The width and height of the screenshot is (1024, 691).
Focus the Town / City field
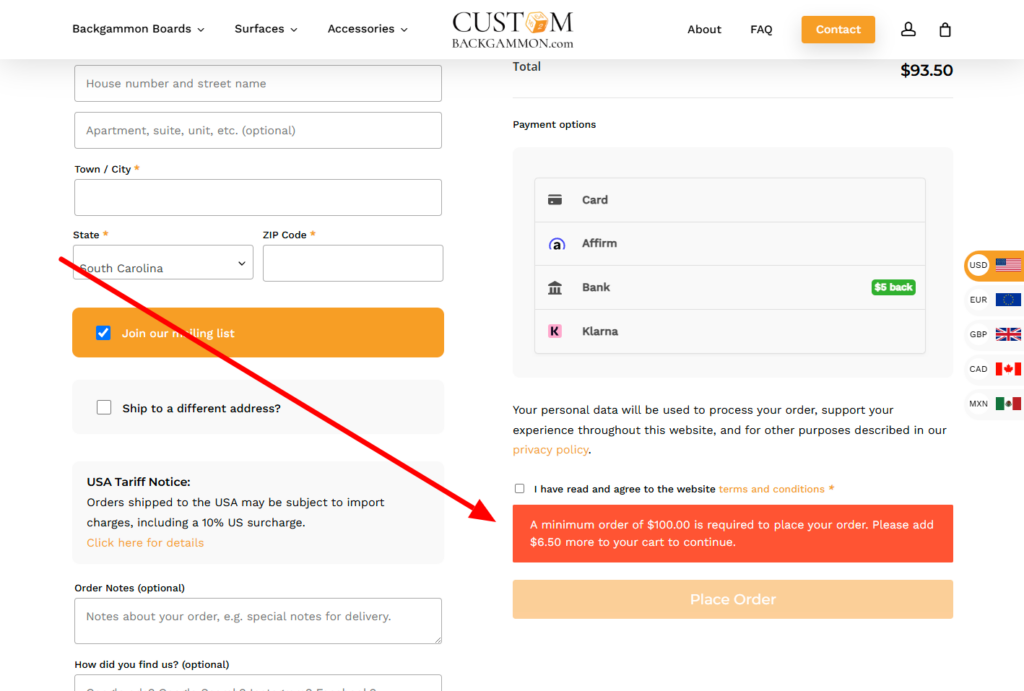pos(258,197)
